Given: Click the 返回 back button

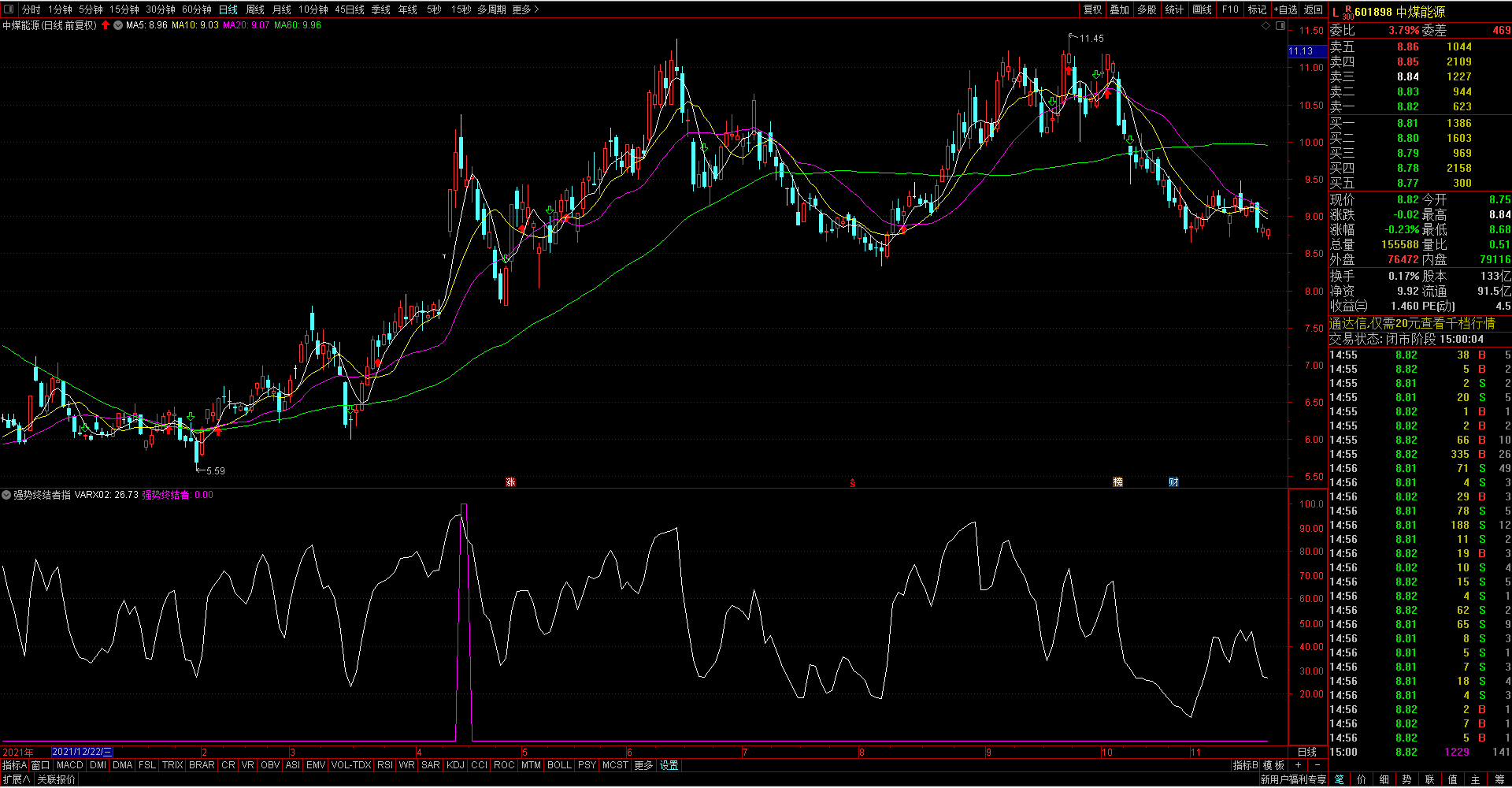Looking at the screenshot, I should tap(1313, 9).
